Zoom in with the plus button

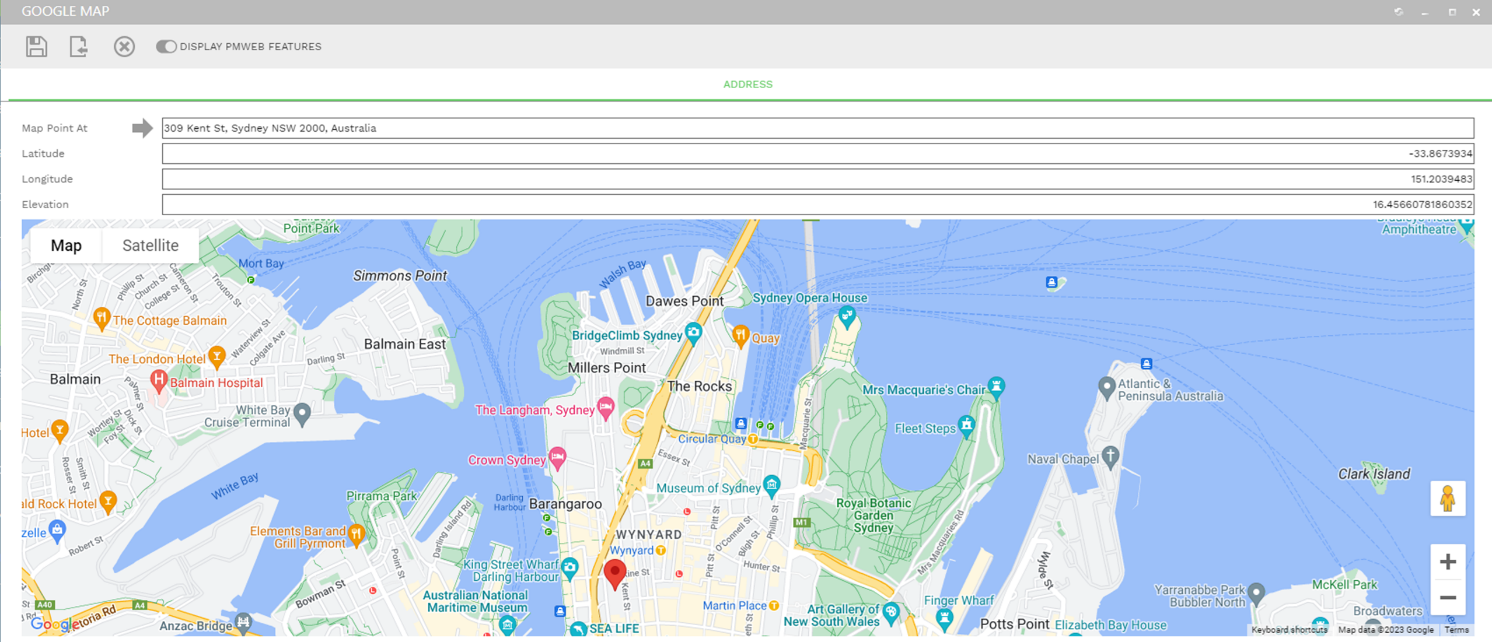[1447, 562]
